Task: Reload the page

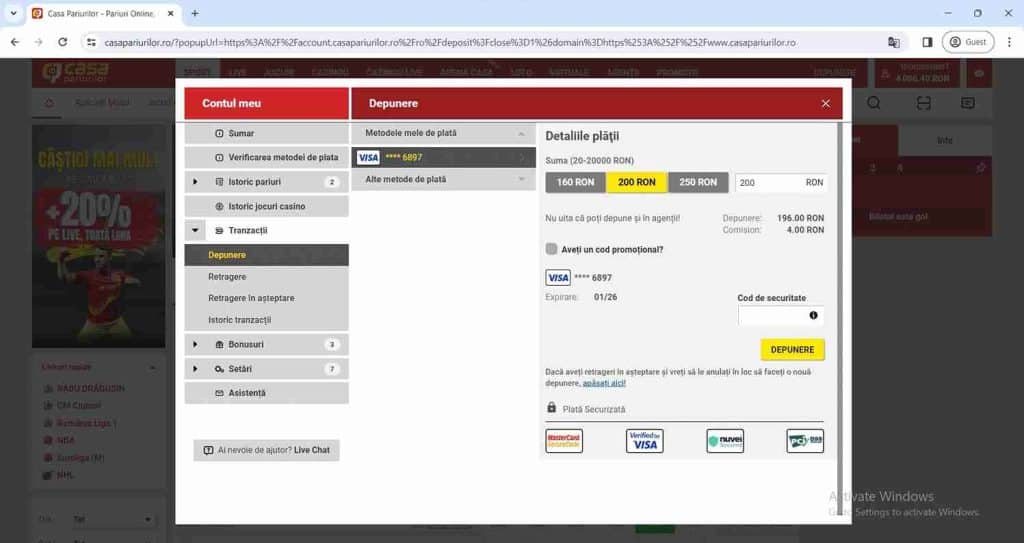Action: point(63,42)
